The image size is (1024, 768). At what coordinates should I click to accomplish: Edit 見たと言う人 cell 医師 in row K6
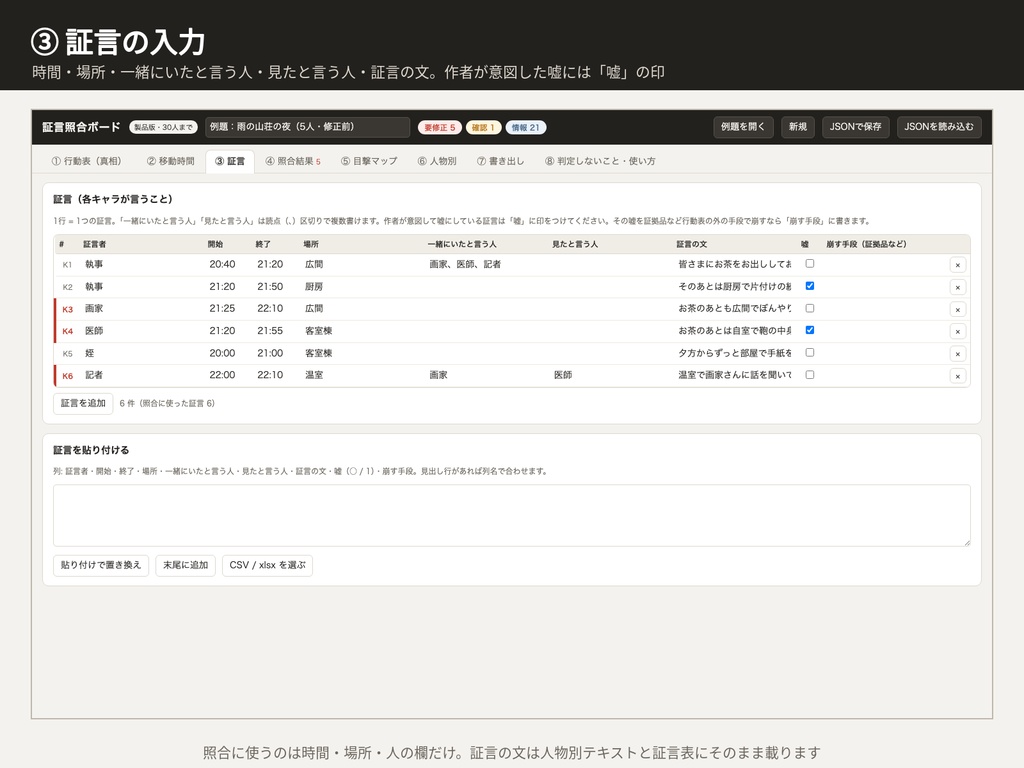pos(611,376)
